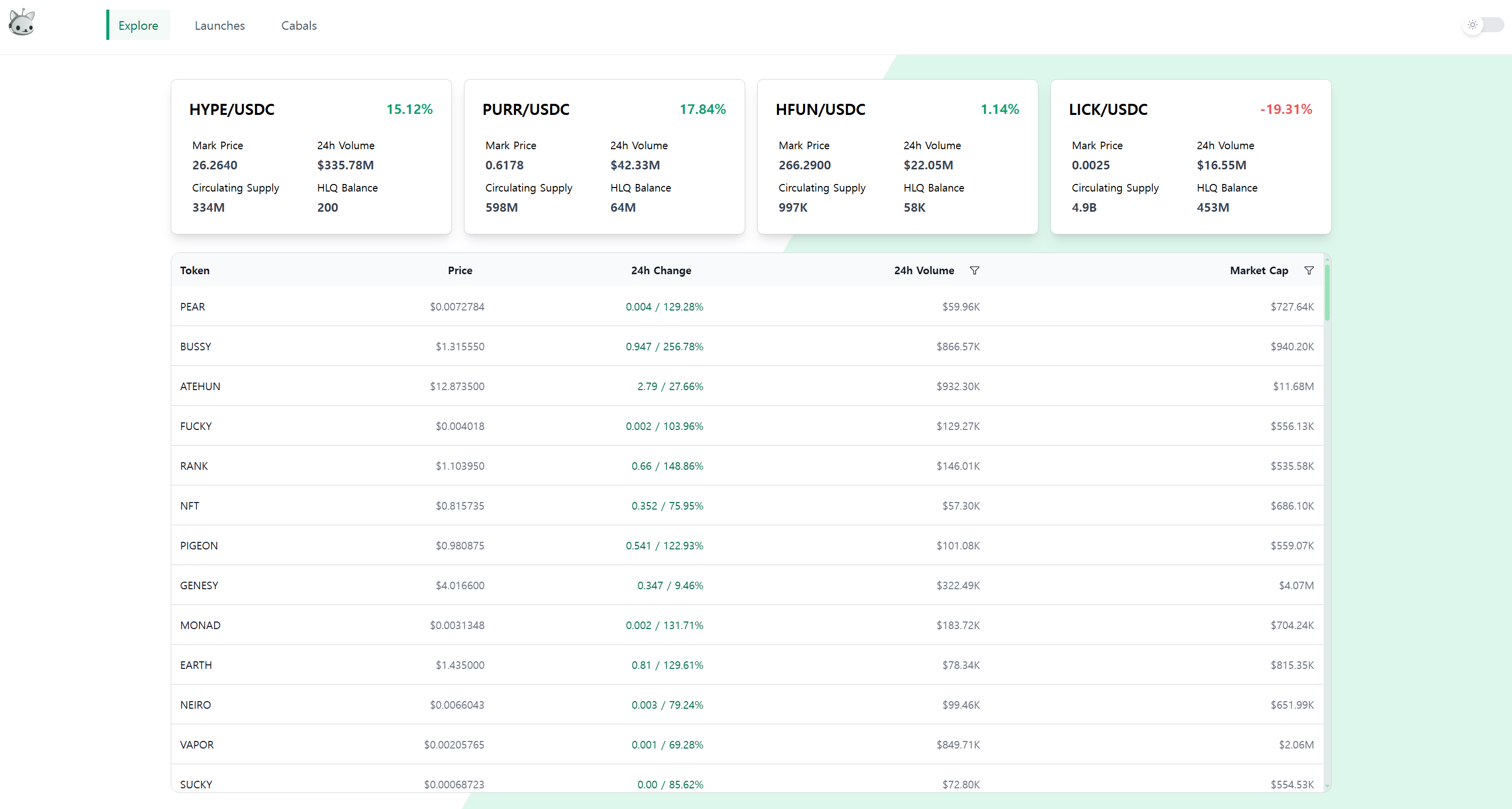Switch to the Launches tab
1512x809 pixels.
point(220,25)
